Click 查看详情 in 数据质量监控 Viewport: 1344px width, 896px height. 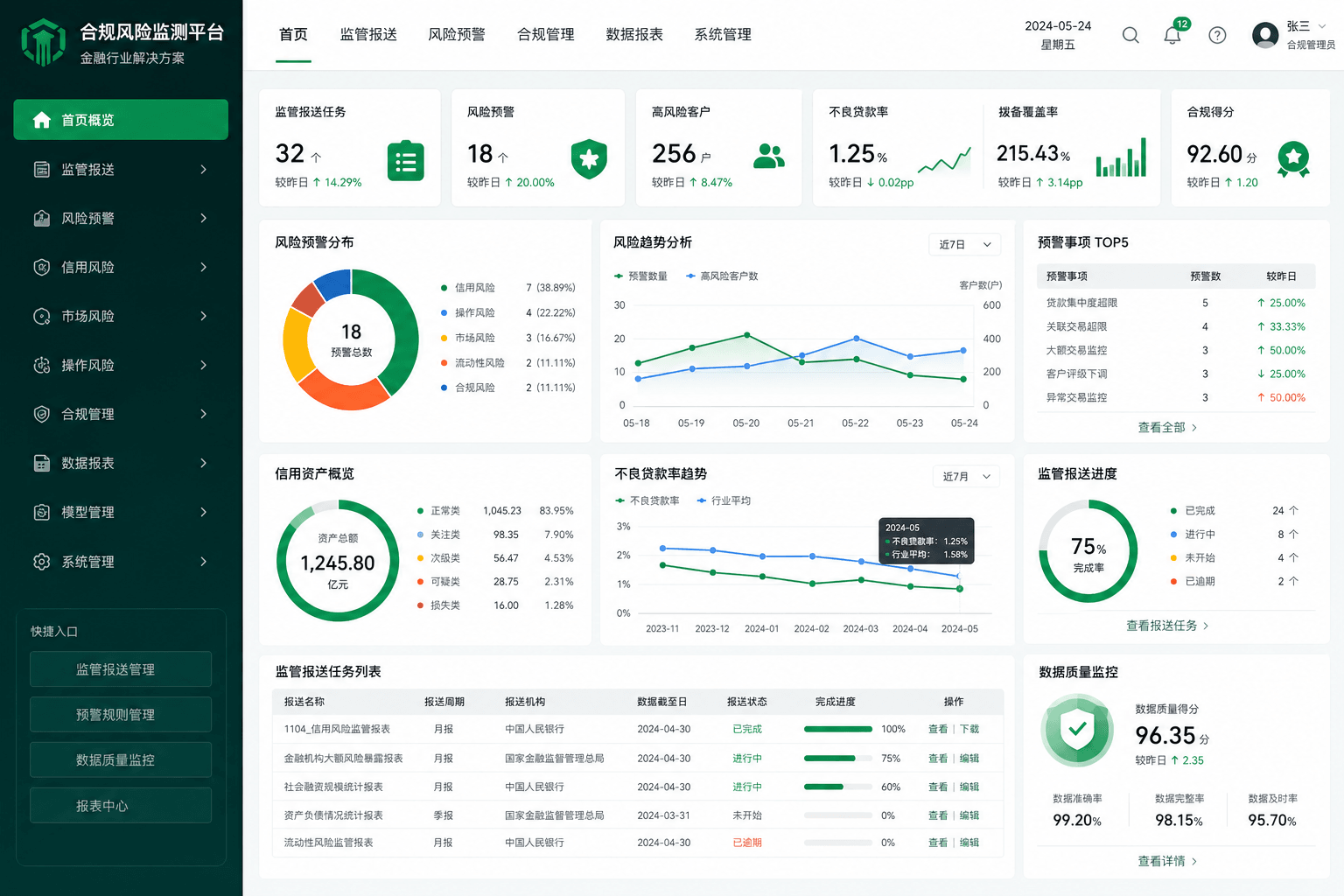(1168, 861)
